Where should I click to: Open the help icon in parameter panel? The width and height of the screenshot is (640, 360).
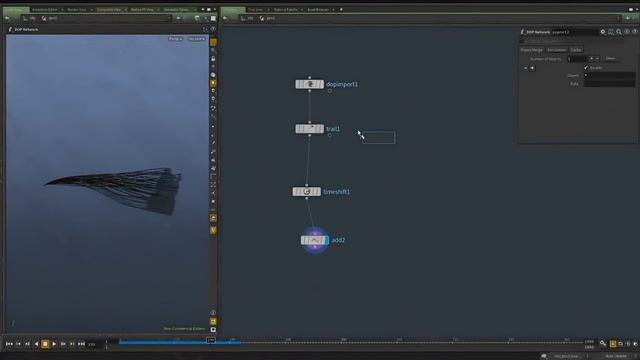coord(634,32)
